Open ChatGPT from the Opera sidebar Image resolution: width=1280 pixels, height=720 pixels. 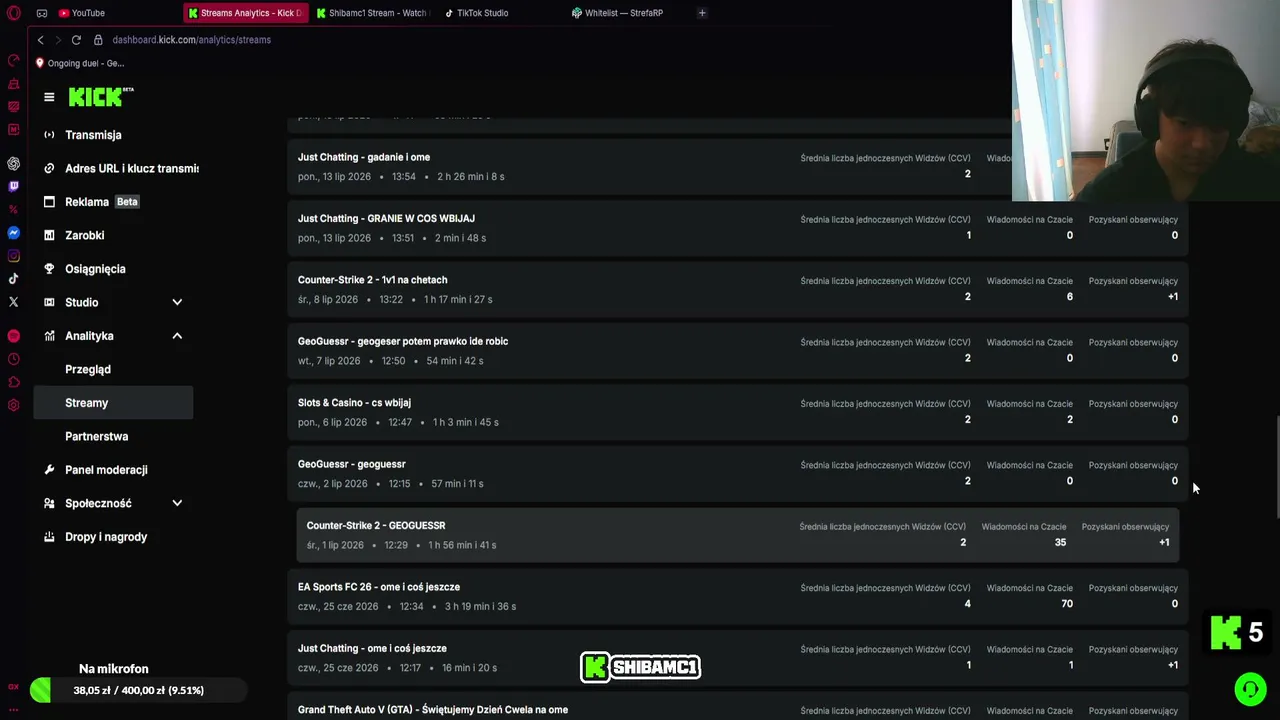coord(13,163)
